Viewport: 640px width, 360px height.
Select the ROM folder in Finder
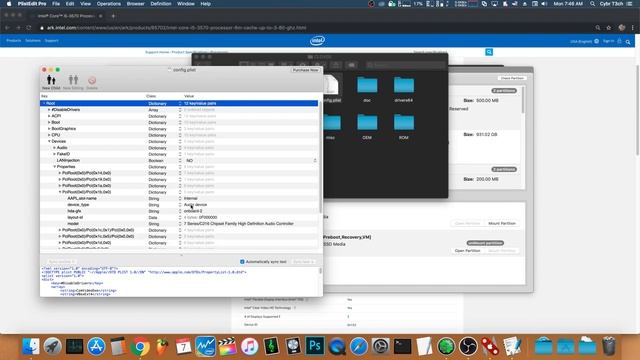(x=404, y=127)
